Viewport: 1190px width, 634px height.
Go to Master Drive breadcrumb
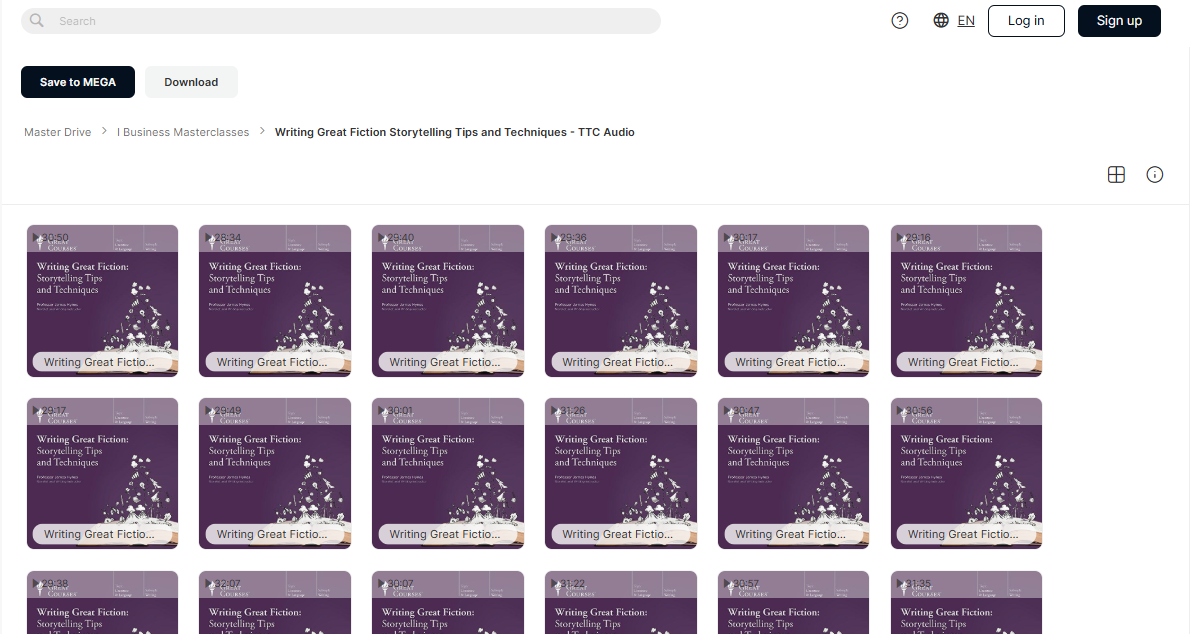[x=58, y=132]
